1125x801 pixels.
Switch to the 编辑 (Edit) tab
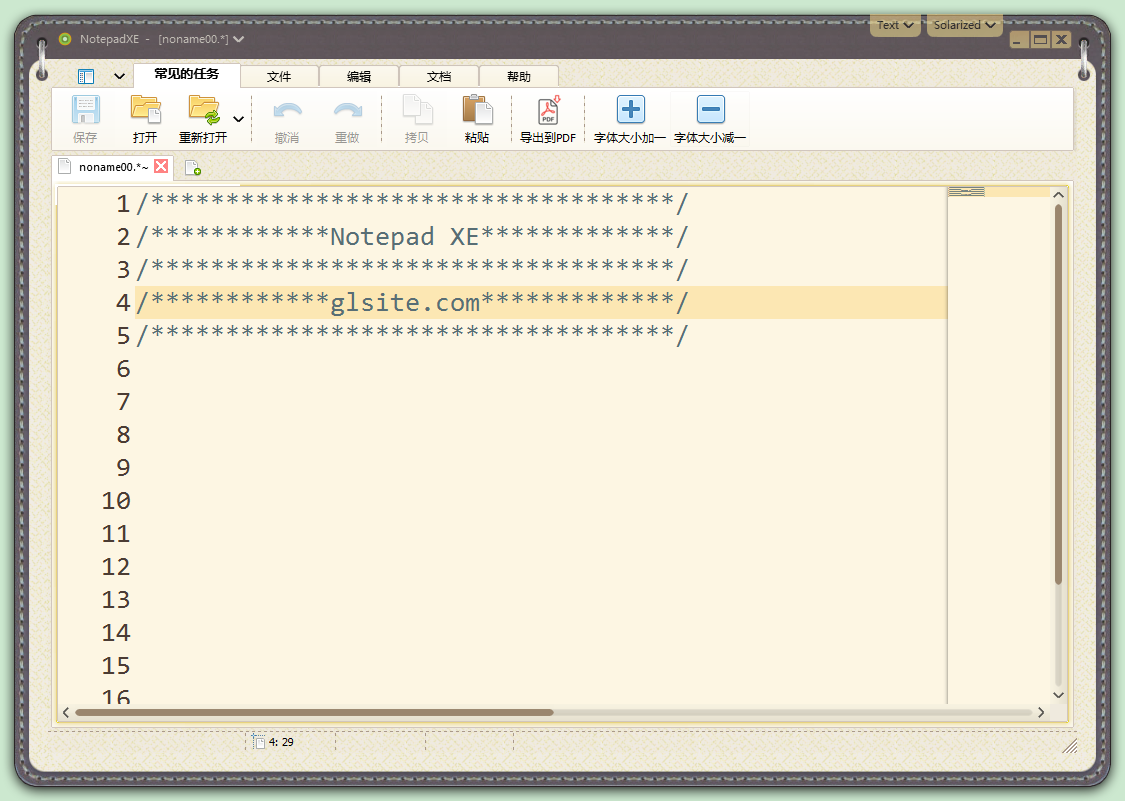coord(359,76)
